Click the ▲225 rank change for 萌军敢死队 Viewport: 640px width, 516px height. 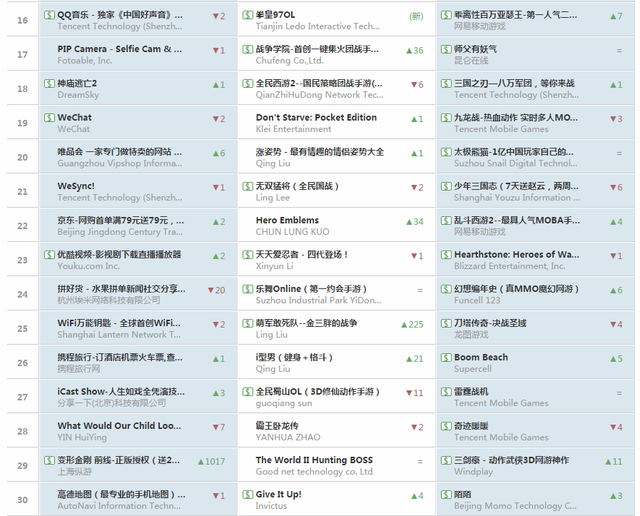(x=411, y=324)
